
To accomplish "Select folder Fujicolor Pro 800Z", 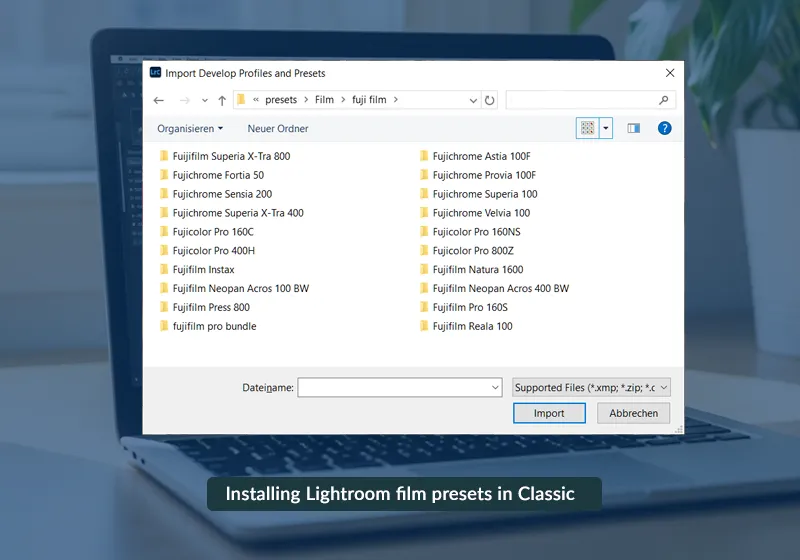I will point(467,250).
